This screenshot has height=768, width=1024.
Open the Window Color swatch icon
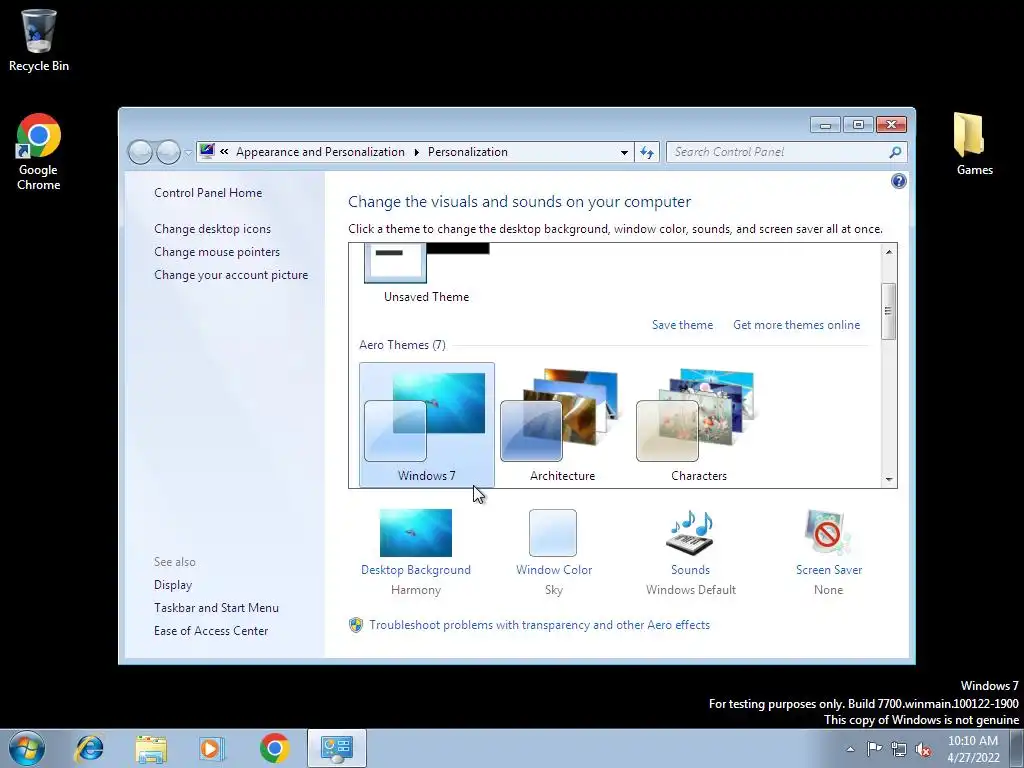coord(552,533)
